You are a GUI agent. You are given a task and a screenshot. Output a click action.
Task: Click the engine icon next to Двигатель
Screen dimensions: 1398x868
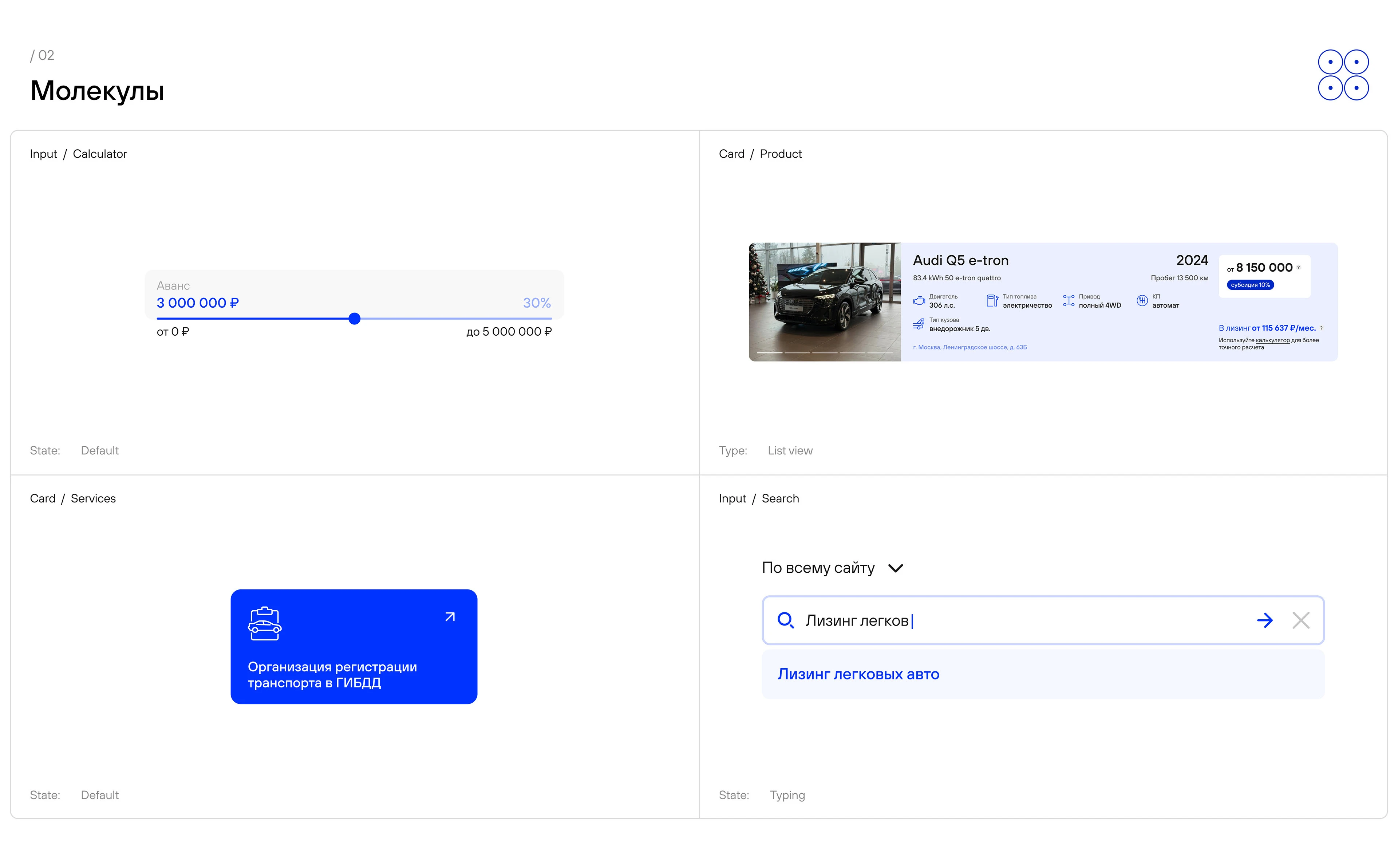tap(919, 301)
